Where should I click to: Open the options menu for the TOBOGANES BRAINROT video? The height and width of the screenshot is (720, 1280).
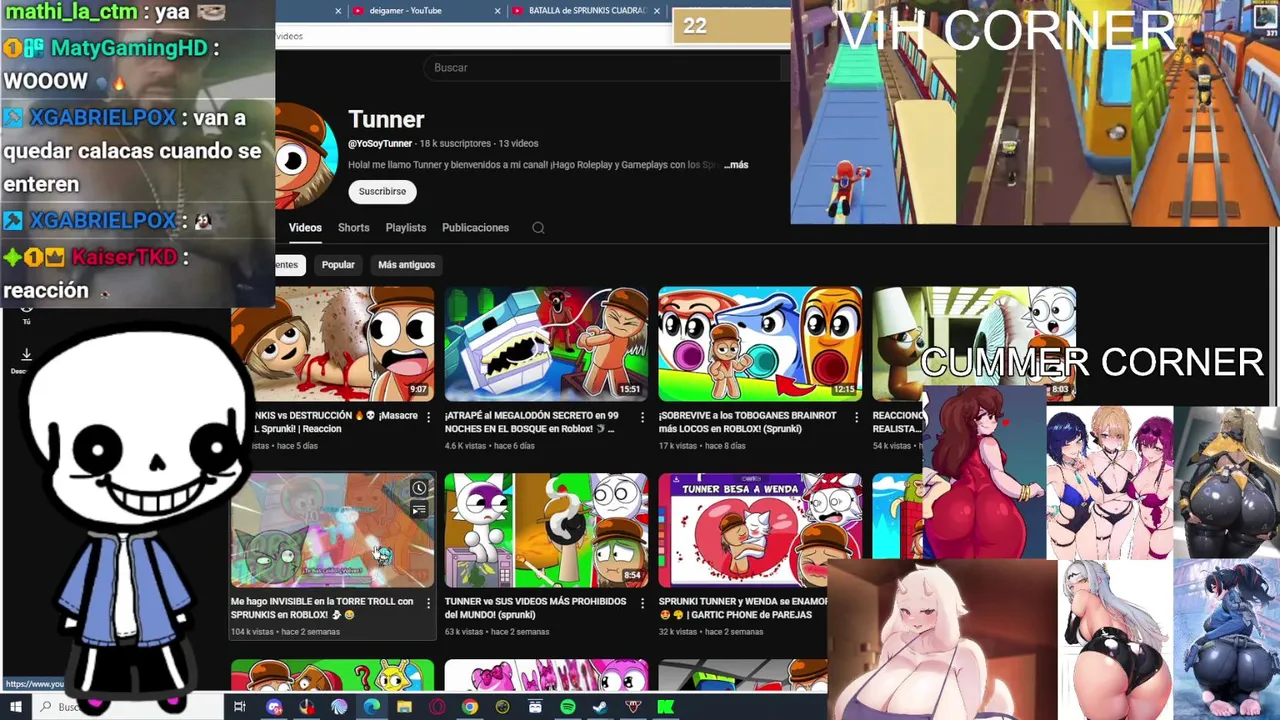[856, 417]
